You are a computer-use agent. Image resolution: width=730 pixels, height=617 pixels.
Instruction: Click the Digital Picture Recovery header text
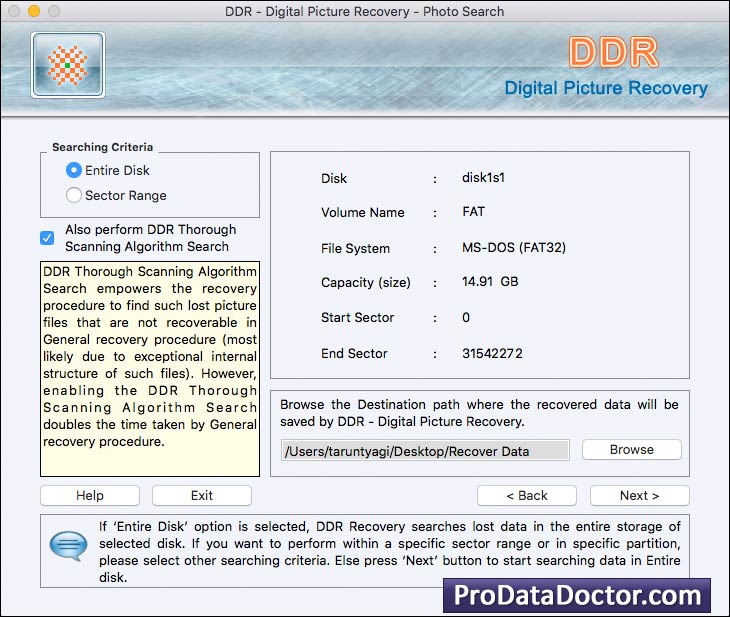(x=606, y=88)
